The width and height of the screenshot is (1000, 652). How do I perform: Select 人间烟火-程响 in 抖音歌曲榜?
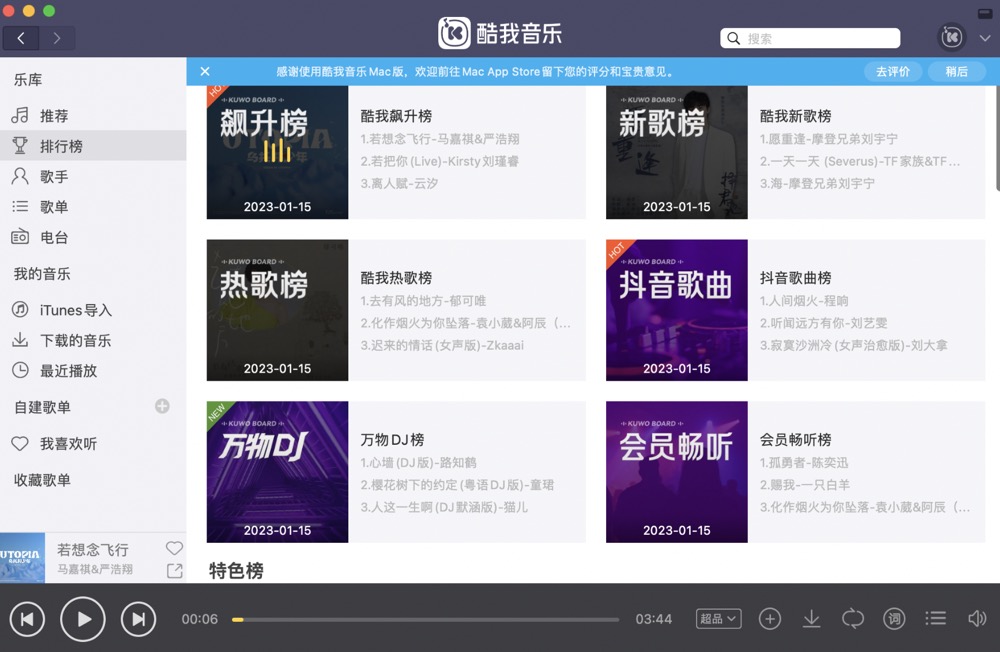click(x=804, y=300)
